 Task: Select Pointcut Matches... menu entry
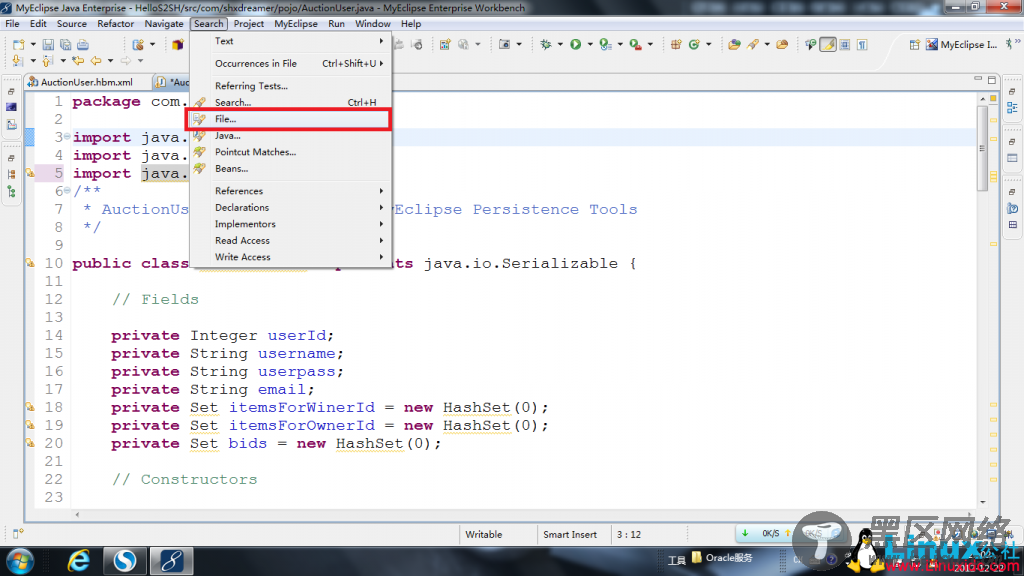(291, 152)
